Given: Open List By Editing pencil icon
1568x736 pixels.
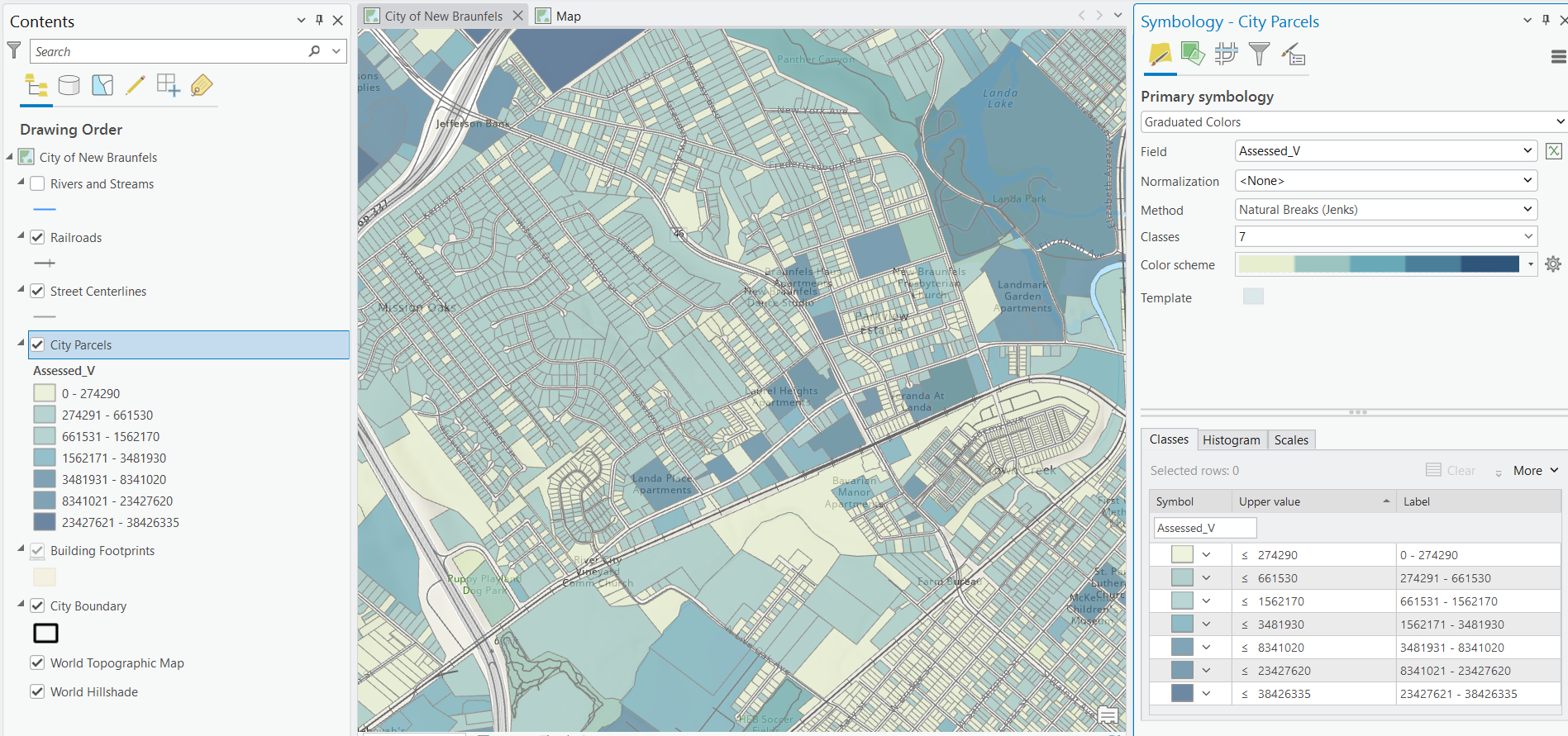Looking at the screenshot, I should [136, 85].
